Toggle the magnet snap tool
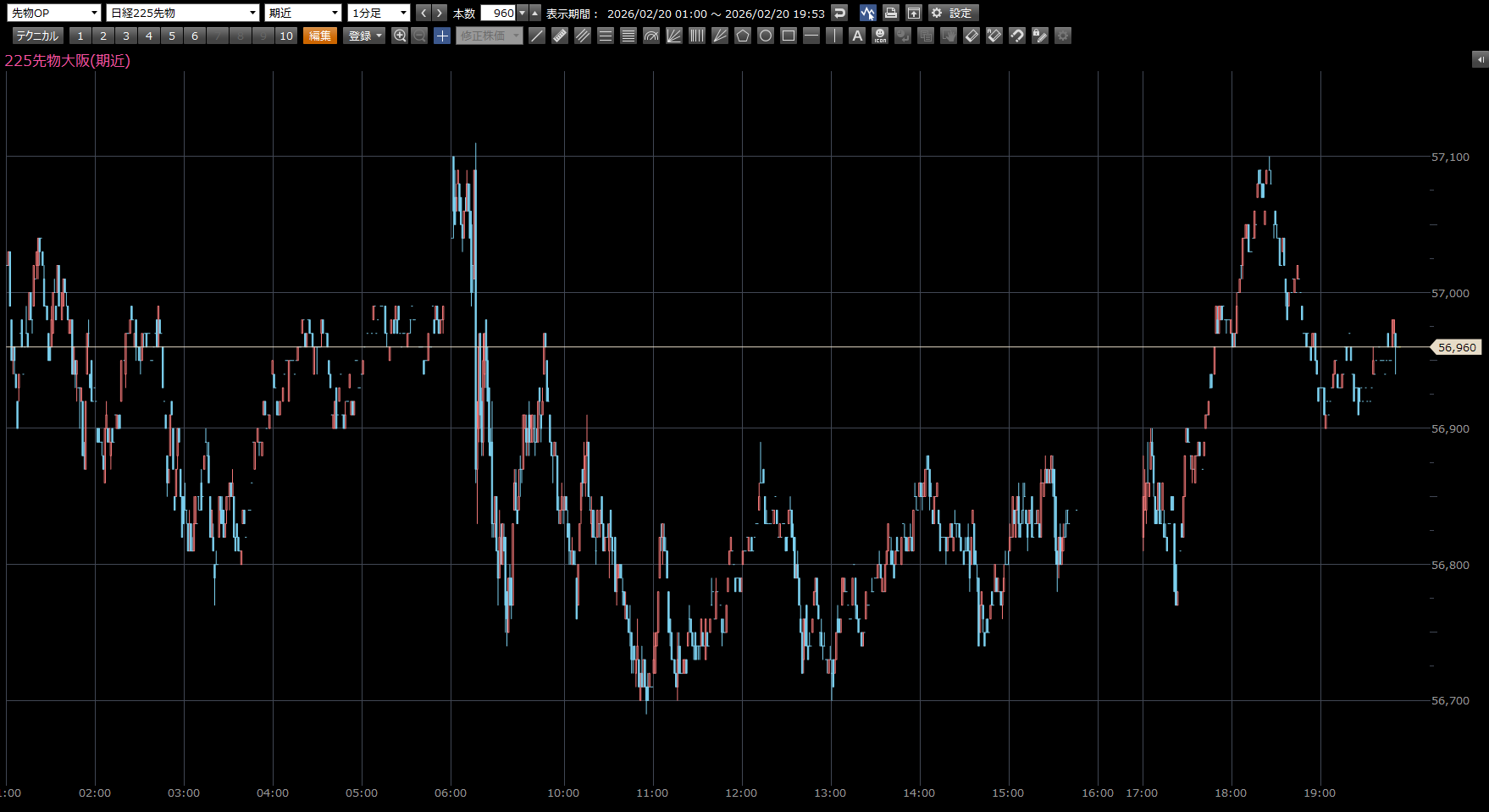The image size is (1489, 812). click(x=1017, y=36)
